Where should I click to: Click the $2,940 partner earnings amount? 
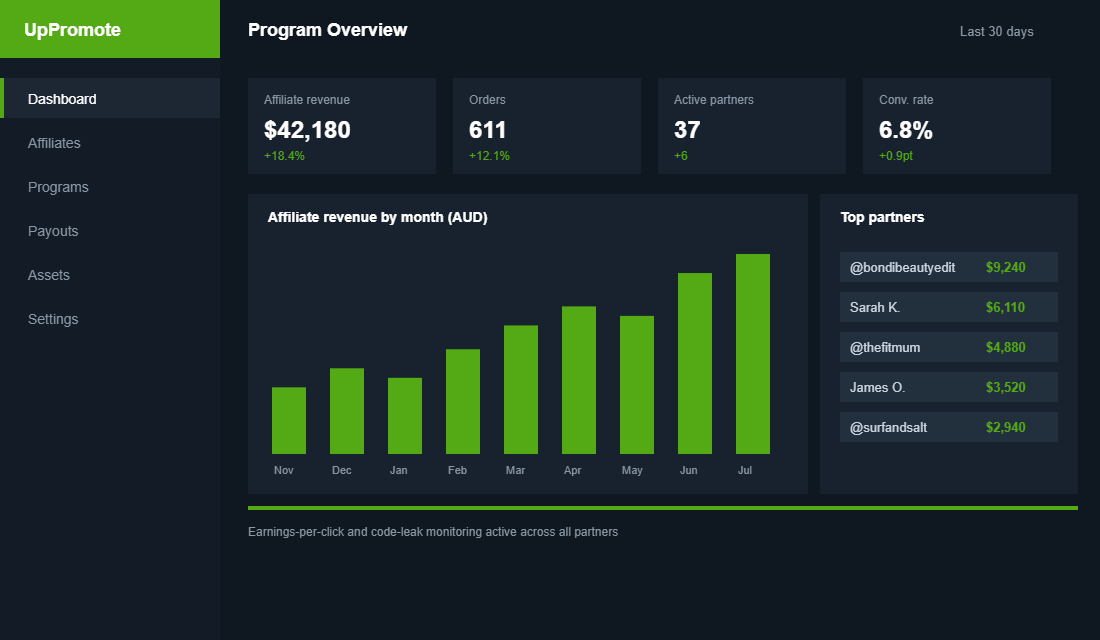[1005, 427]
